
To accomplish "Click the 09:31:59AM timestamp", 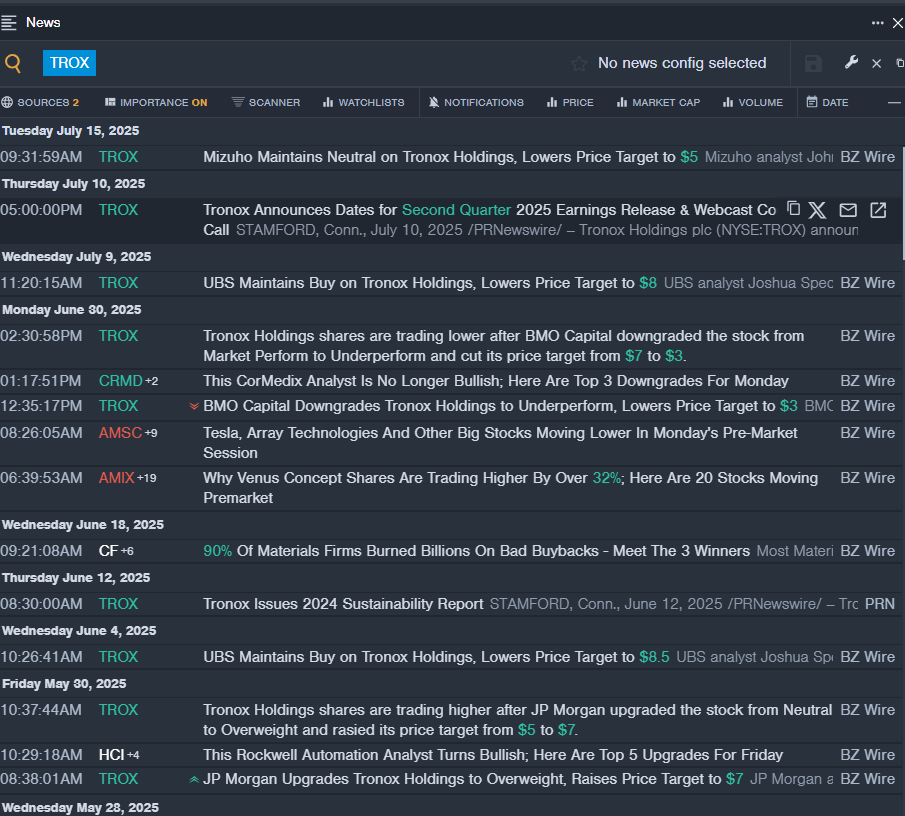I will 41,157.
